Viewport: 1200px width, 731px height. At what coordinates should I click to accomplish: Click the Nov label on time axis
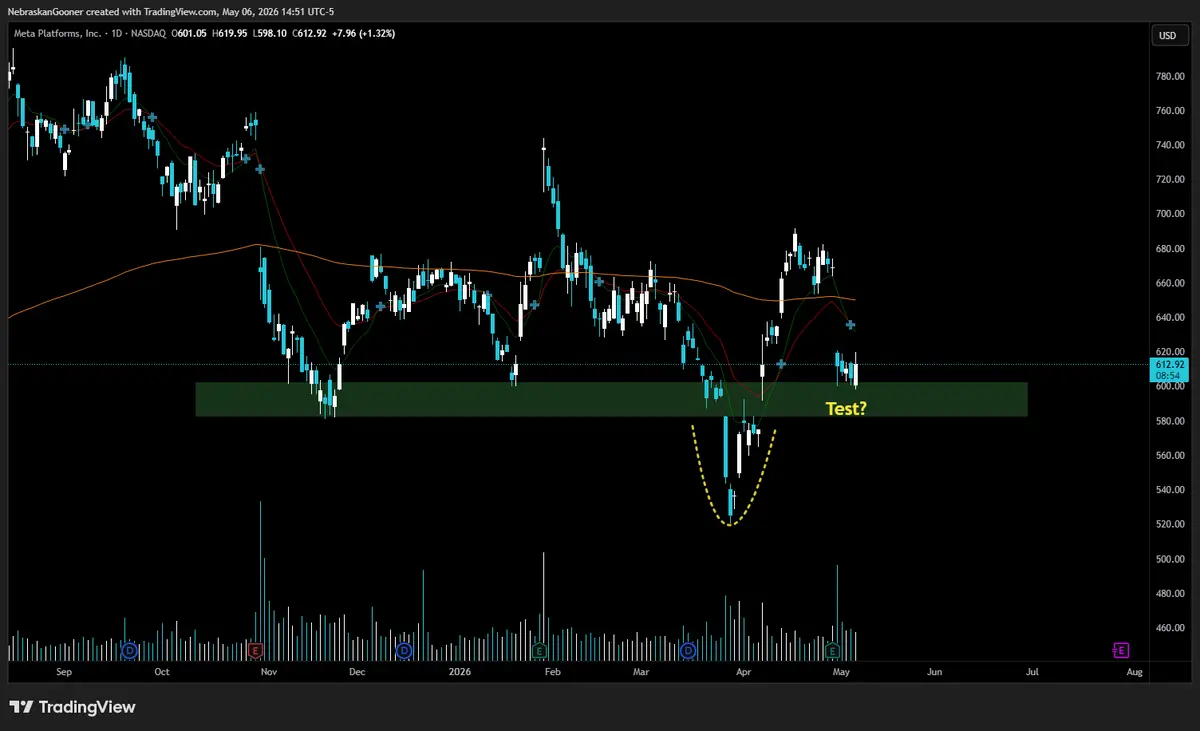[x=267, y=673]
